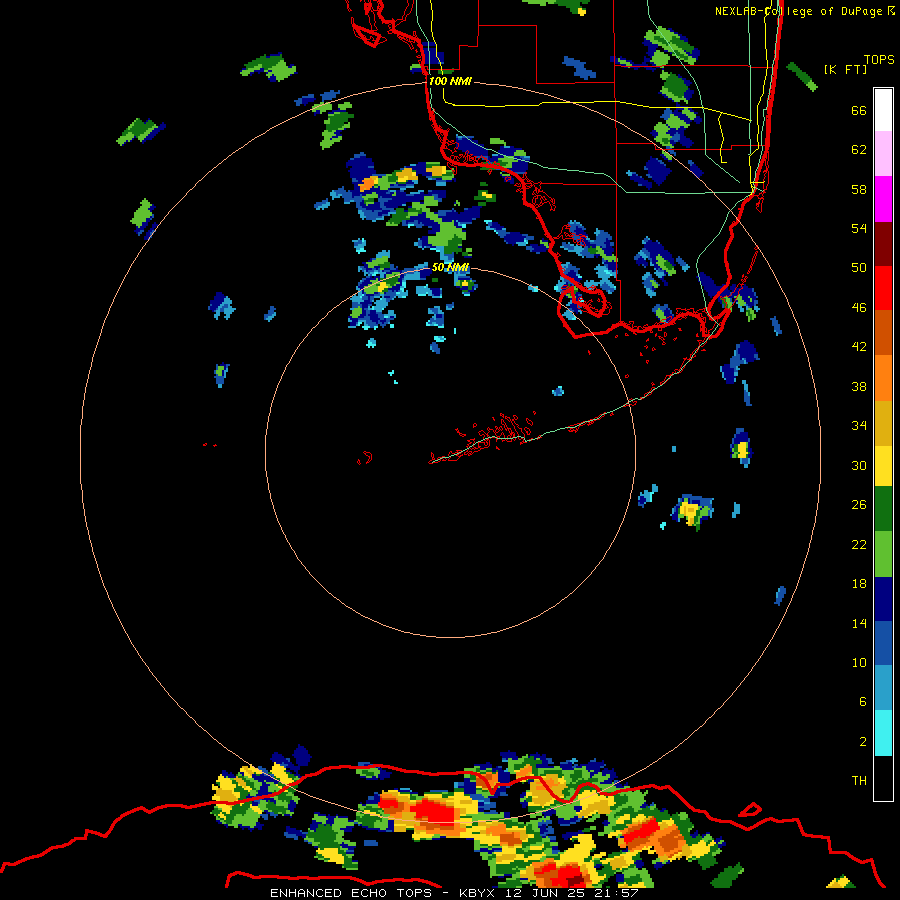This screenshot has width=900, height=900.
Task: Click the legend value '10'
Action: click(x=859, y=662)
